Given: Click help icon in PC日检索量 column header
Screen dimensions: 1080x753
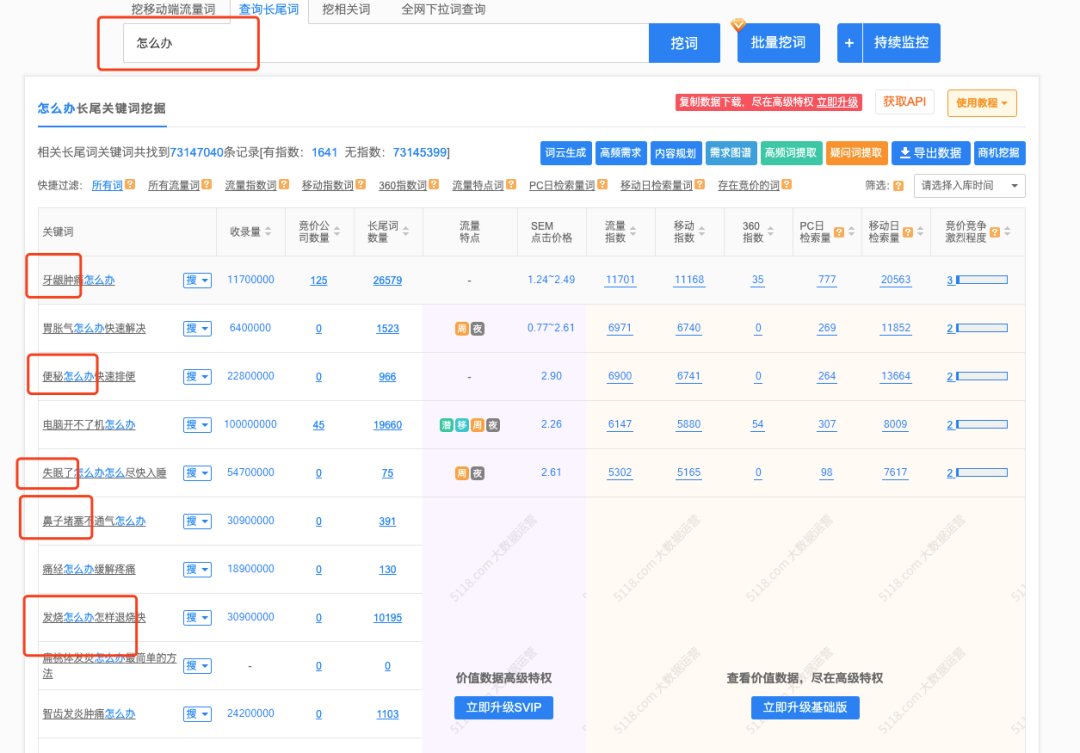Looking at the screenshot, I should (839, 232).
